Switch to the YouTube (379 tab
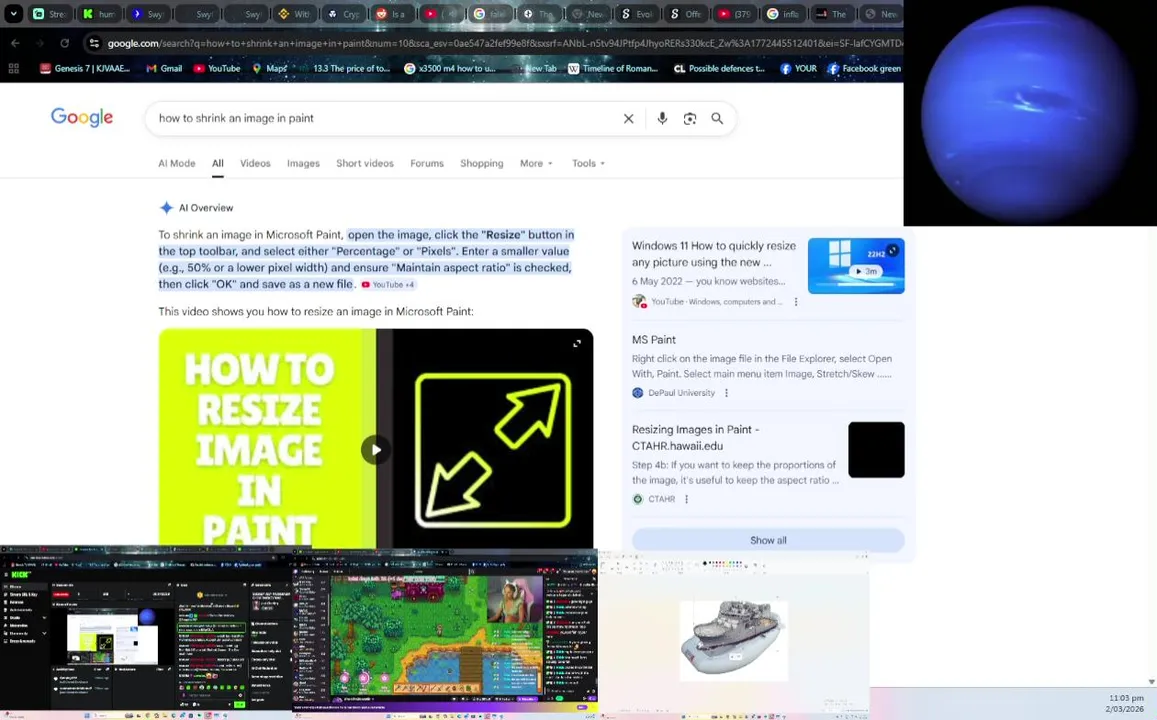Image resolution: width=1157 pixels, height=720 pixels. pos(735,13)
